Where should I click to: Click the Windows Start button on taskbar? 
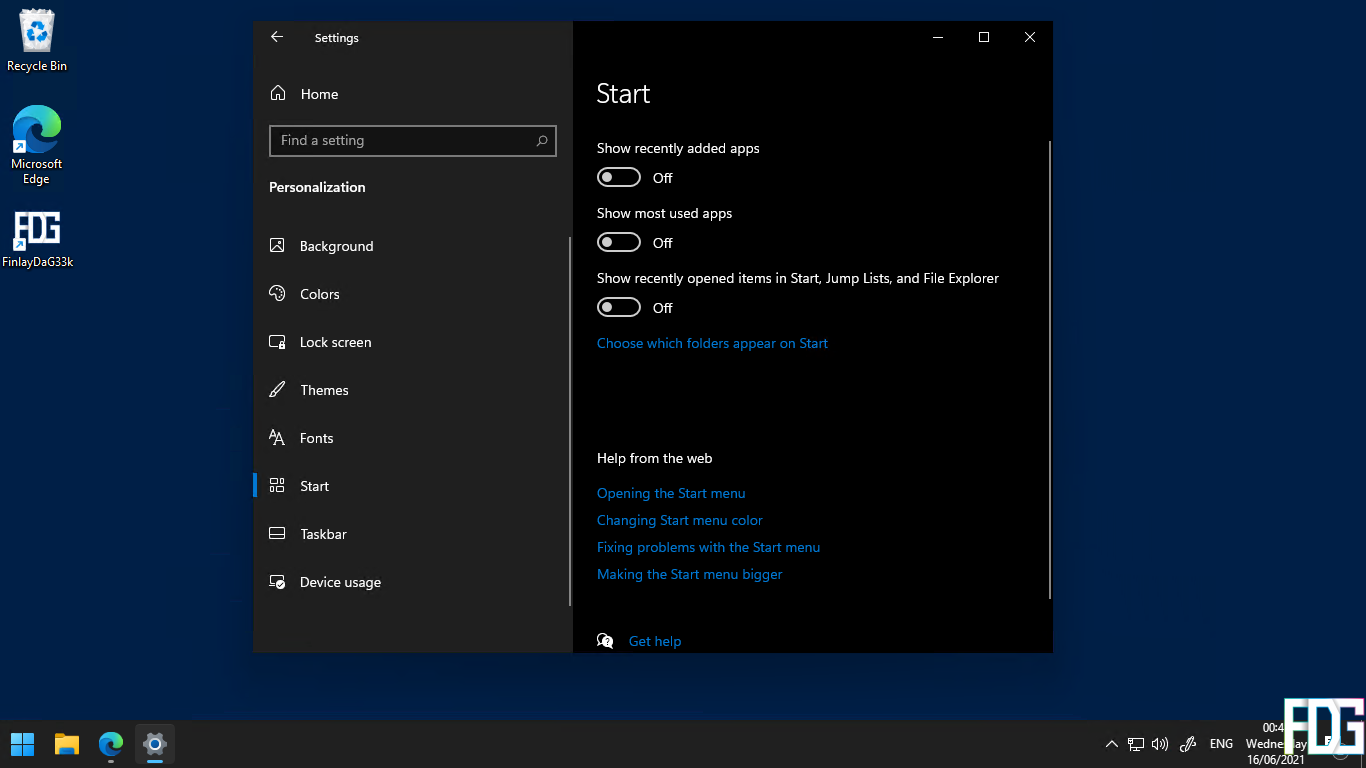(x=22, y=744)
